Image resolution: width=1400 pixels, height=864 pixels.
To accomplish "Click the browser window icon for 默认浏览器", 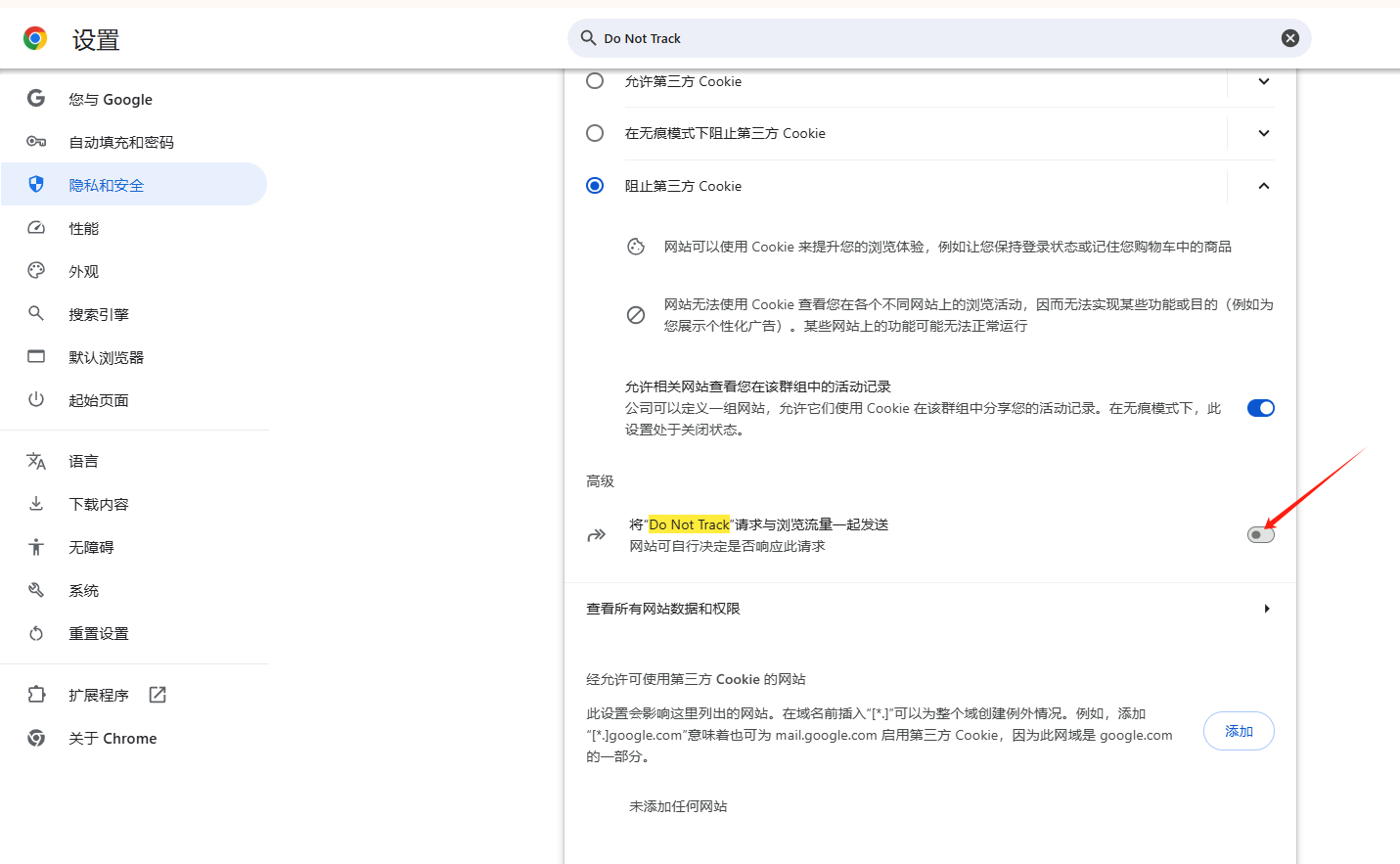I will click(36, 357).
